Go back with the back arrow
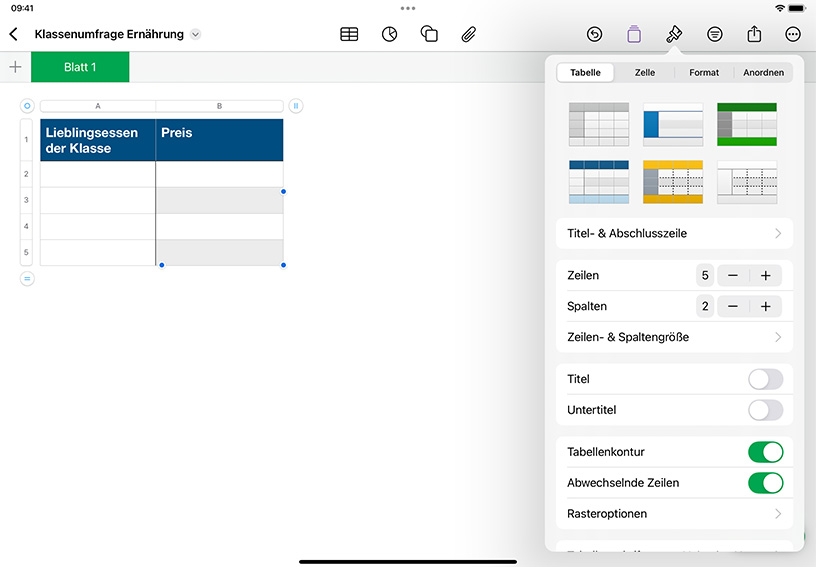Screen dimensions: 816x567 coord(14,34)
